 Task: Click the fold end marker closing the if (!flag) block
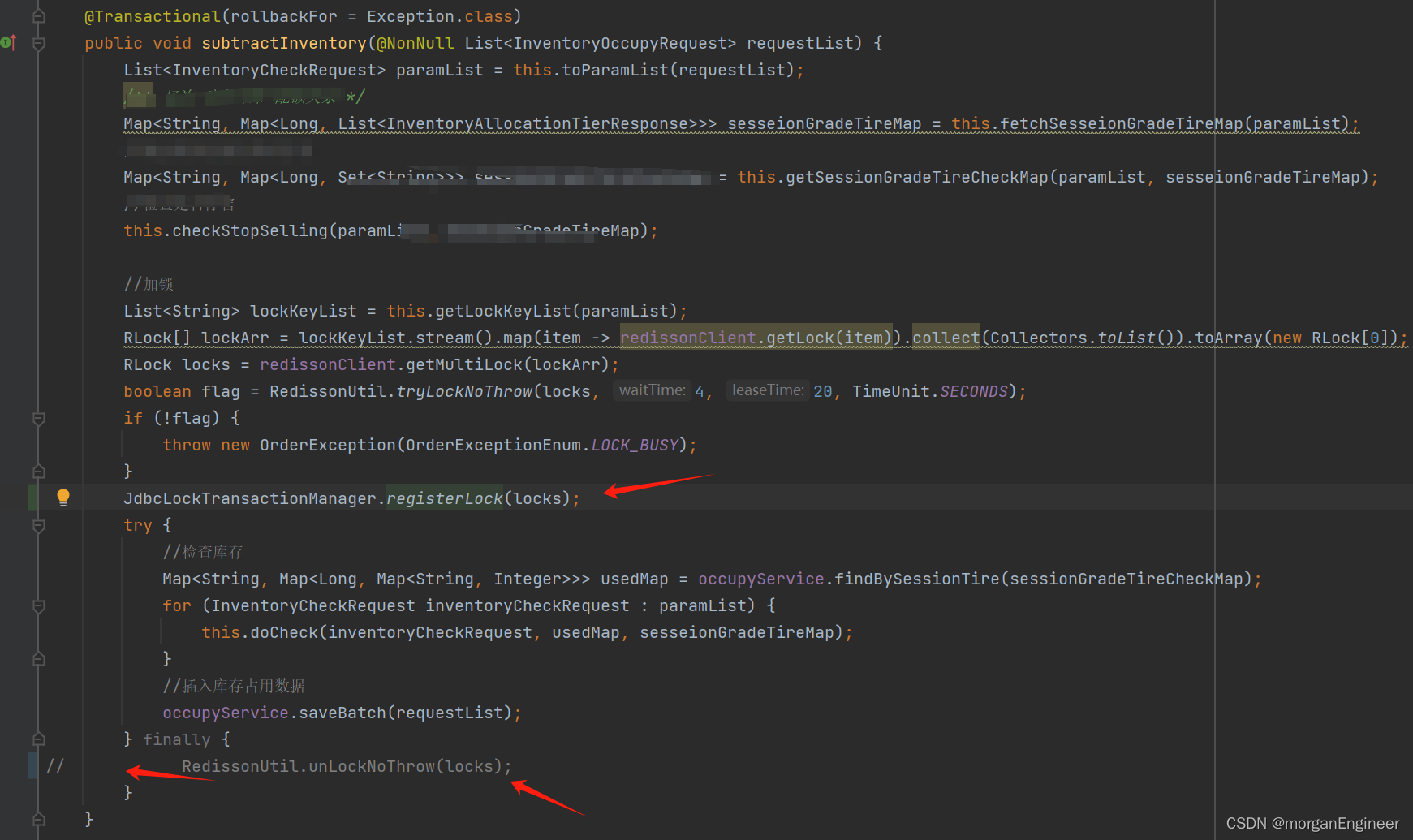point(38,471)
